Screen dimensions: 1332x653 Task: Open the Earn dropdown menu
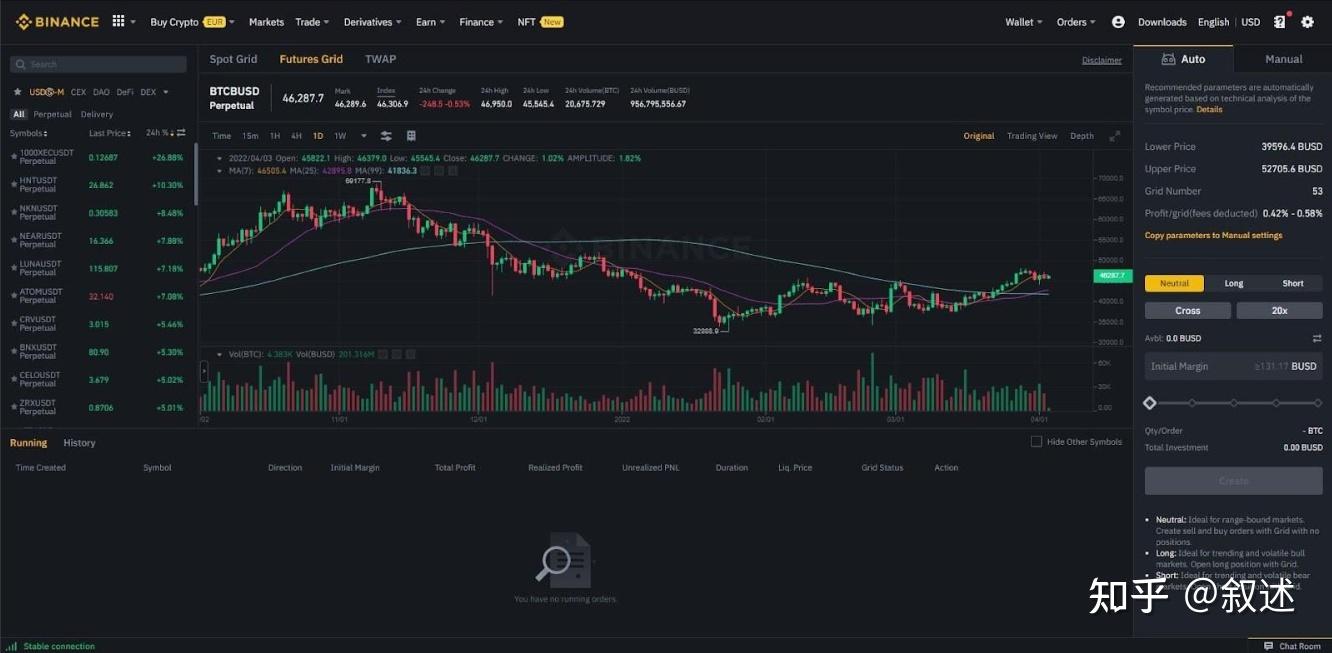[x=430, y=22]
